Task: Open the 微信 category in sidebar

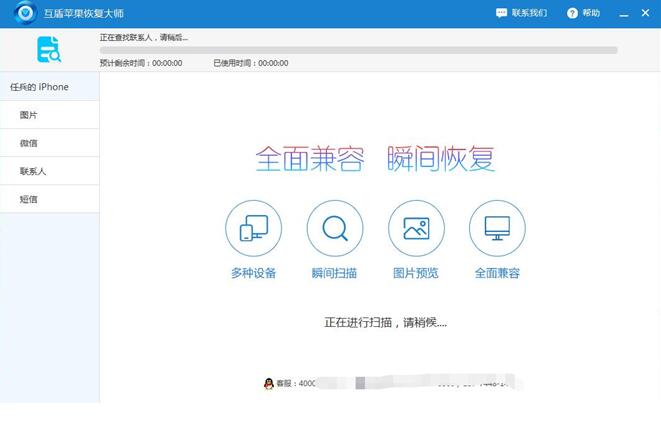Action: tap(50, 143)
